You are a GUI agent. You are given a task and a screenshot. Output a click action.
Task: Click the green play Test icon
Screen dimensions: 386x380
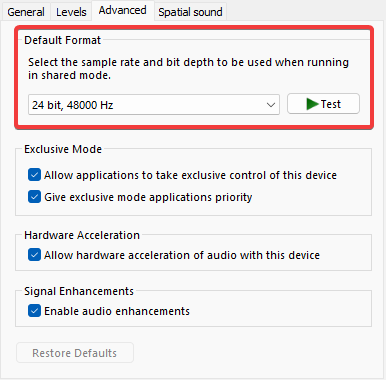click(x=312, y=104)
